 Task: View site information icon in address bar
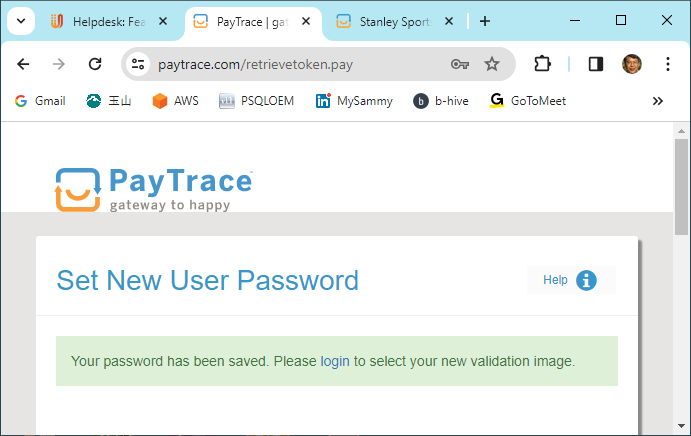(138, 64)
